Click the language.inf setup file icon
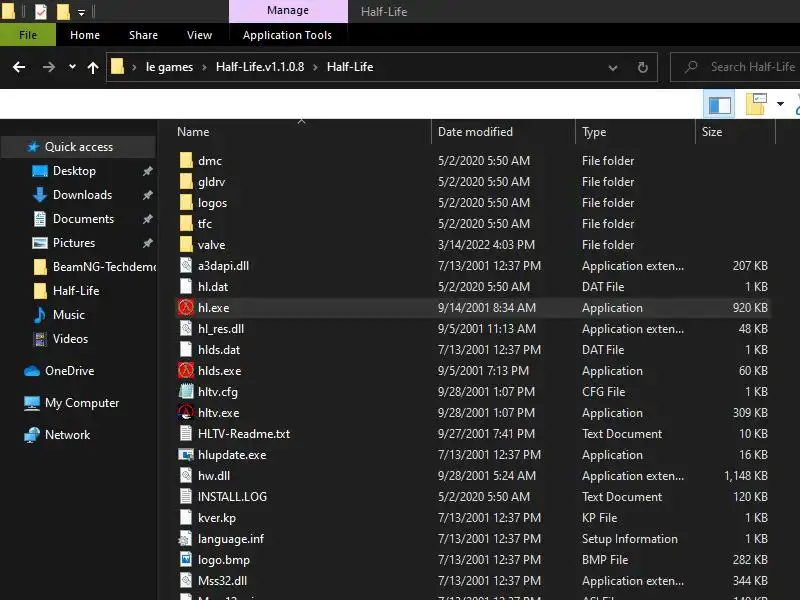Screen dimensions: 800x600 click(x=186, y=539)
